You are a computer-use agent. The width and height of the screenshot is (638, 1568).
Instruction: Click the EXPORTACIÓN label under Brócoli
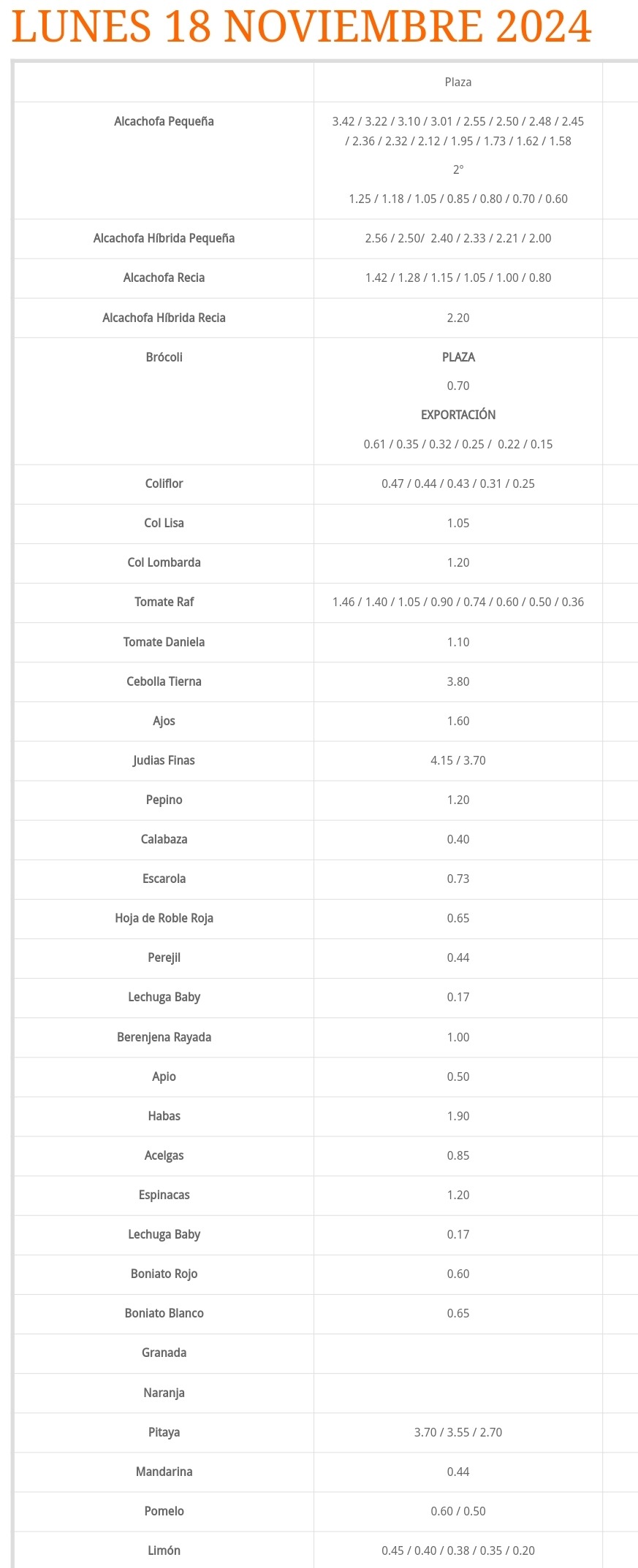click(x=458, y=415)
